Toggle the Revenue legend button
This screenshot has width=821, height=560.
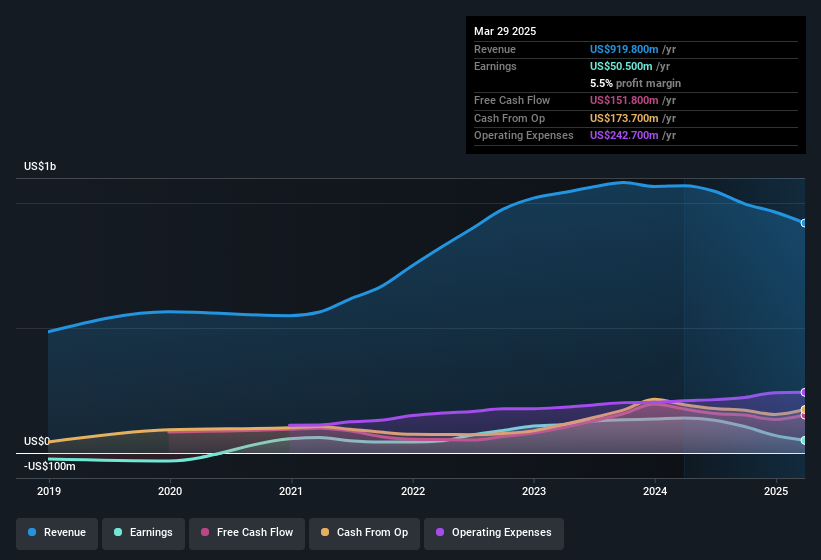57,532
